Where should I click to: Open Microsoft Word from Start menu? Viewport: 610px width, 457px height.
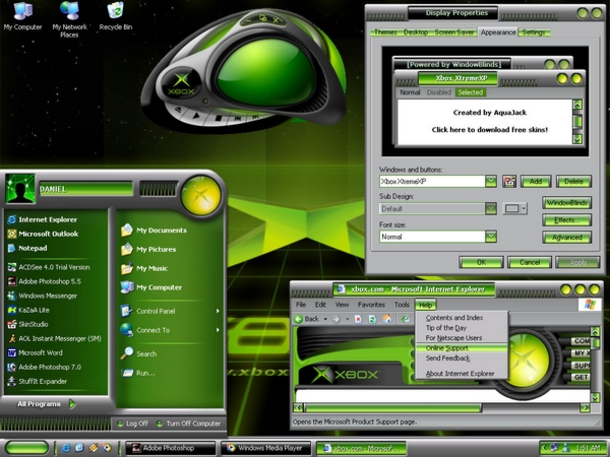click(x=35, y=353)
